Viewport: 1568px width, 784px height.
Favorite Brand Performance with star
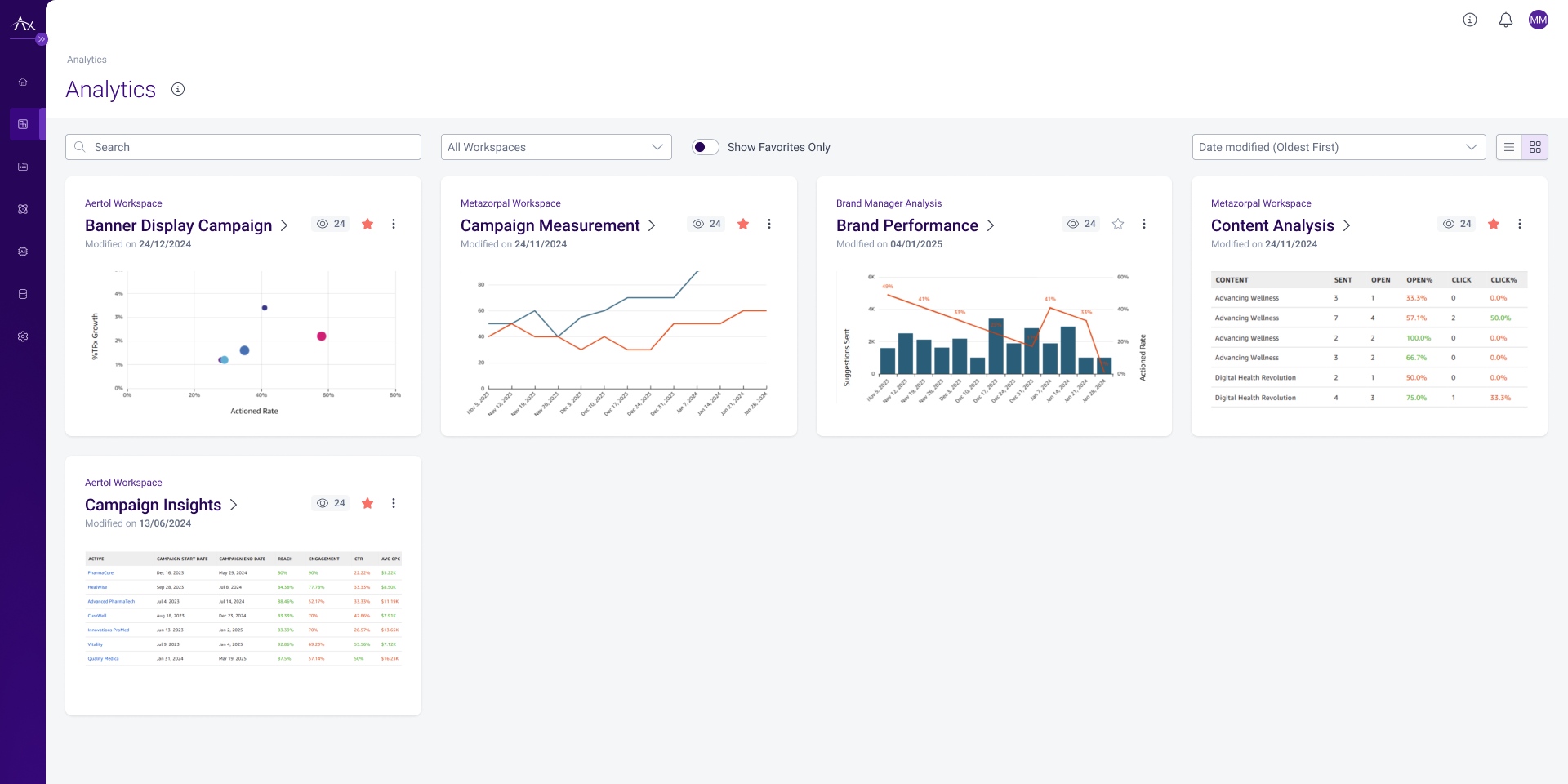pyautogui.click(x=1118, y=224)
